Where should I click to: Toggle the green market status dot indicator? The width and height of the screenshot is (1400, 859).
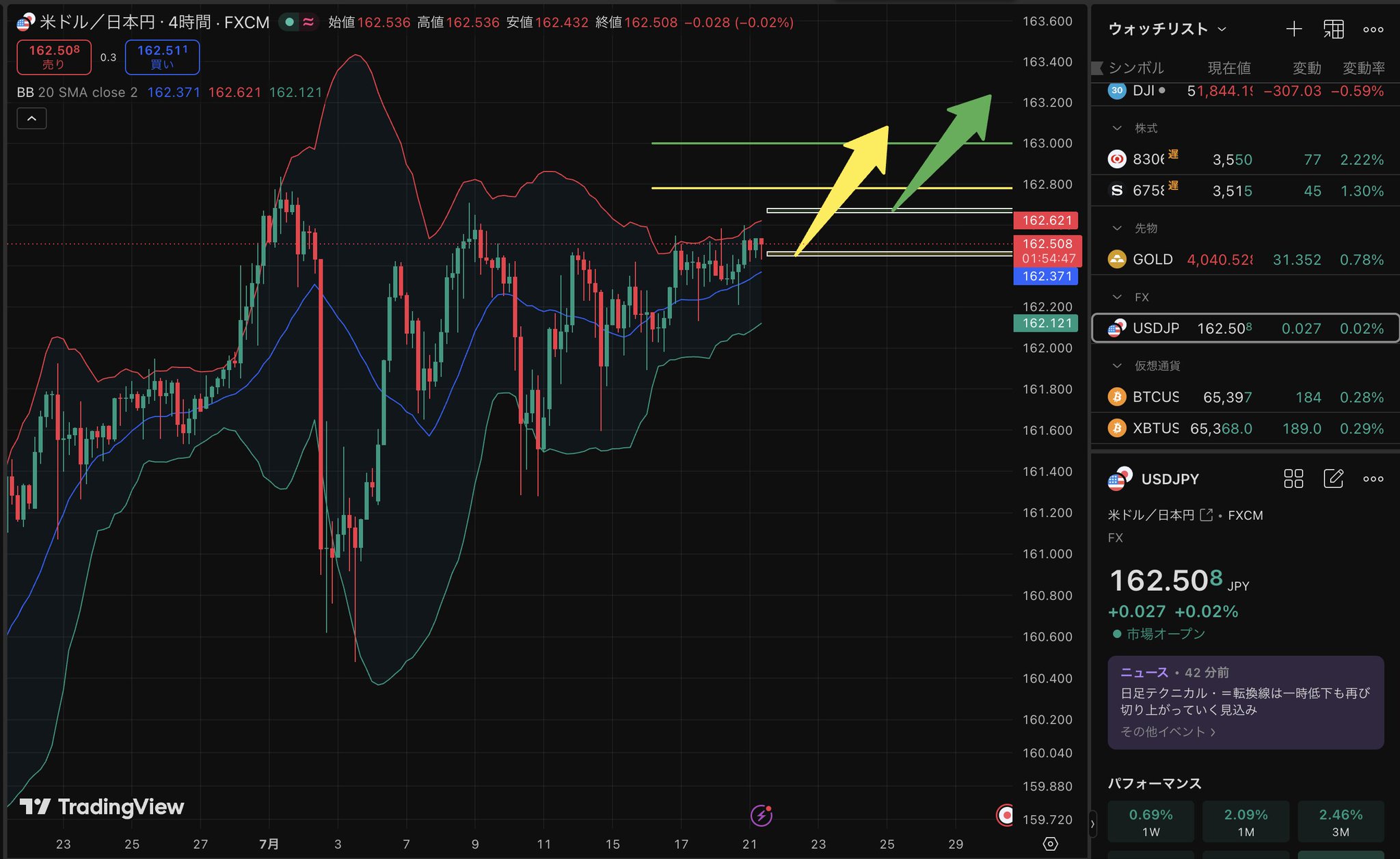click(x=290, y=23)
